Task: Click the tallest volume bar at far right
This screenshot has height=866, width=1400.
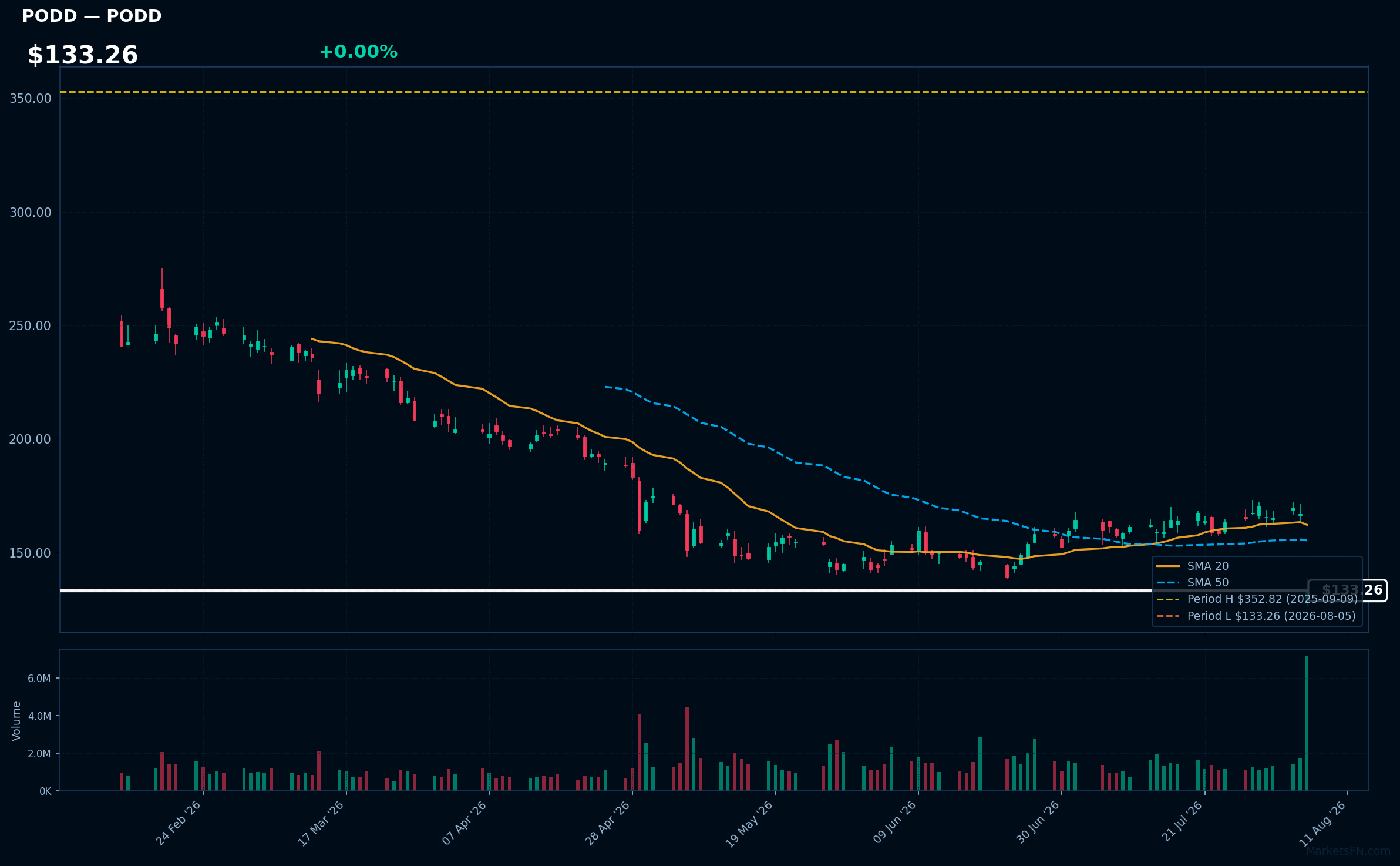Action: point(1307,724)
